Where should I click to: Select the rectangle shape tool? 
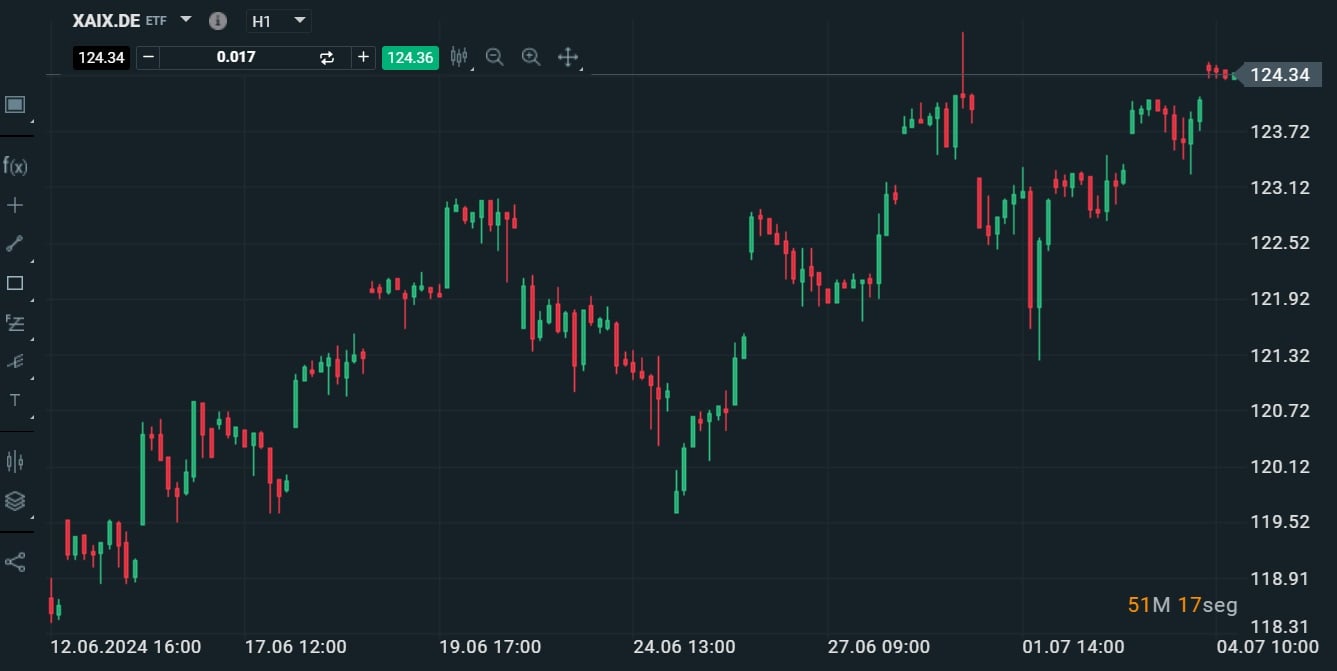(15, 283)
